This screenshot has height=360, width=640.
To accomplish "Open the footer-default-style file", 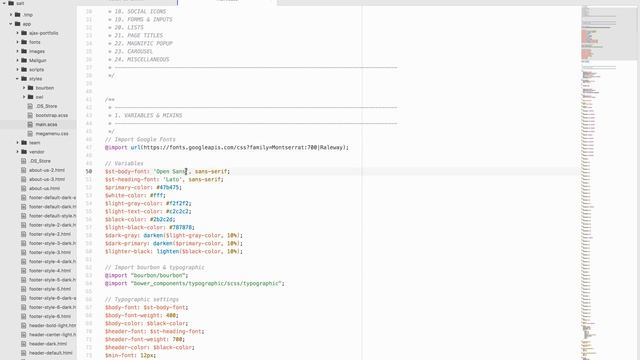I will point(52,216).
